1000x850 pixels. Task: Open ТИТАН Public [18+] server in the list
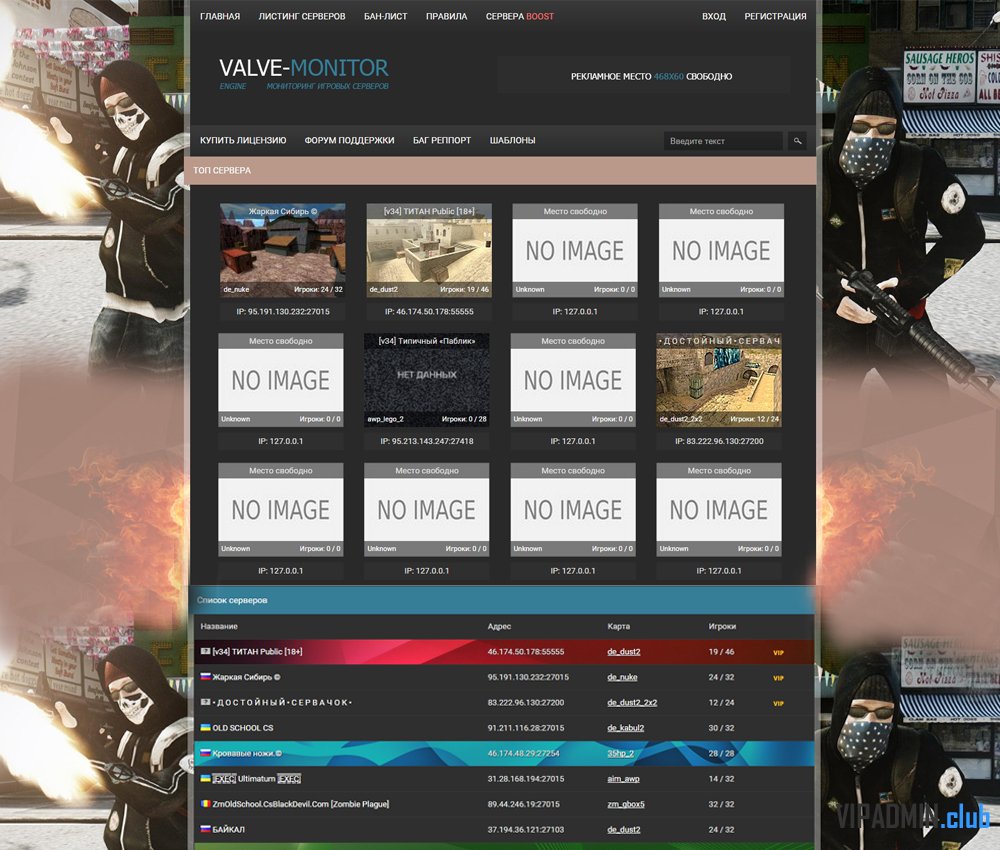[x=258, y=652]
